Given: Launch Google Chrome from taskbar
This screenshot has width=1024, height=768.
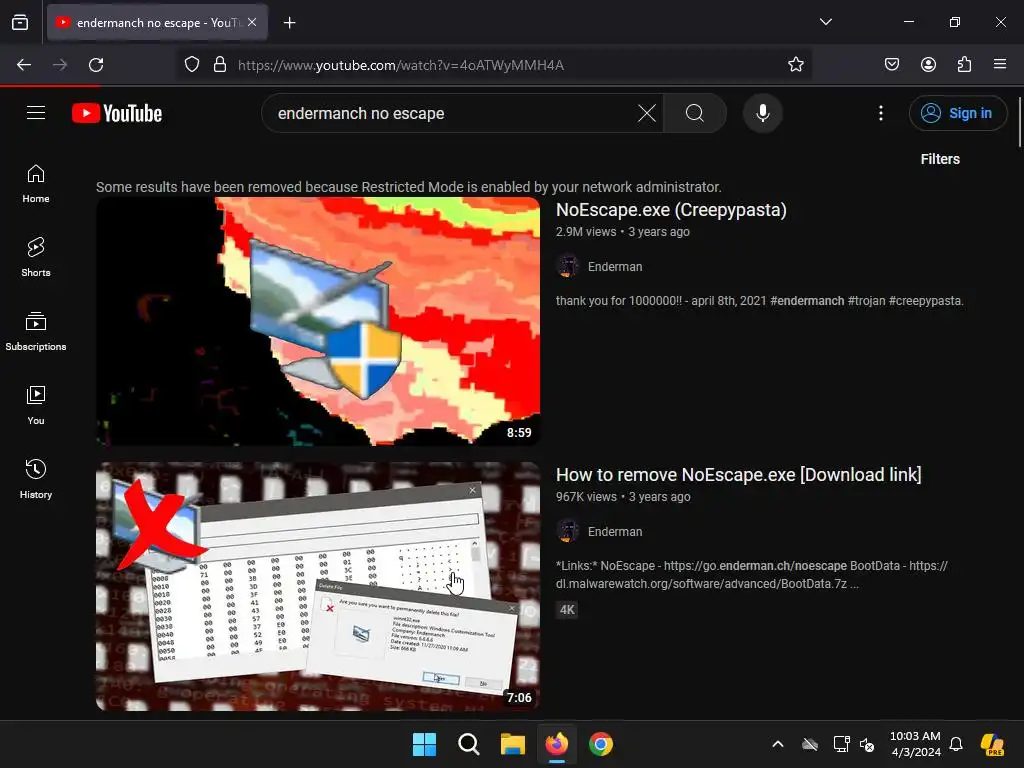Looking at the screenshot, I should point(601,744).
